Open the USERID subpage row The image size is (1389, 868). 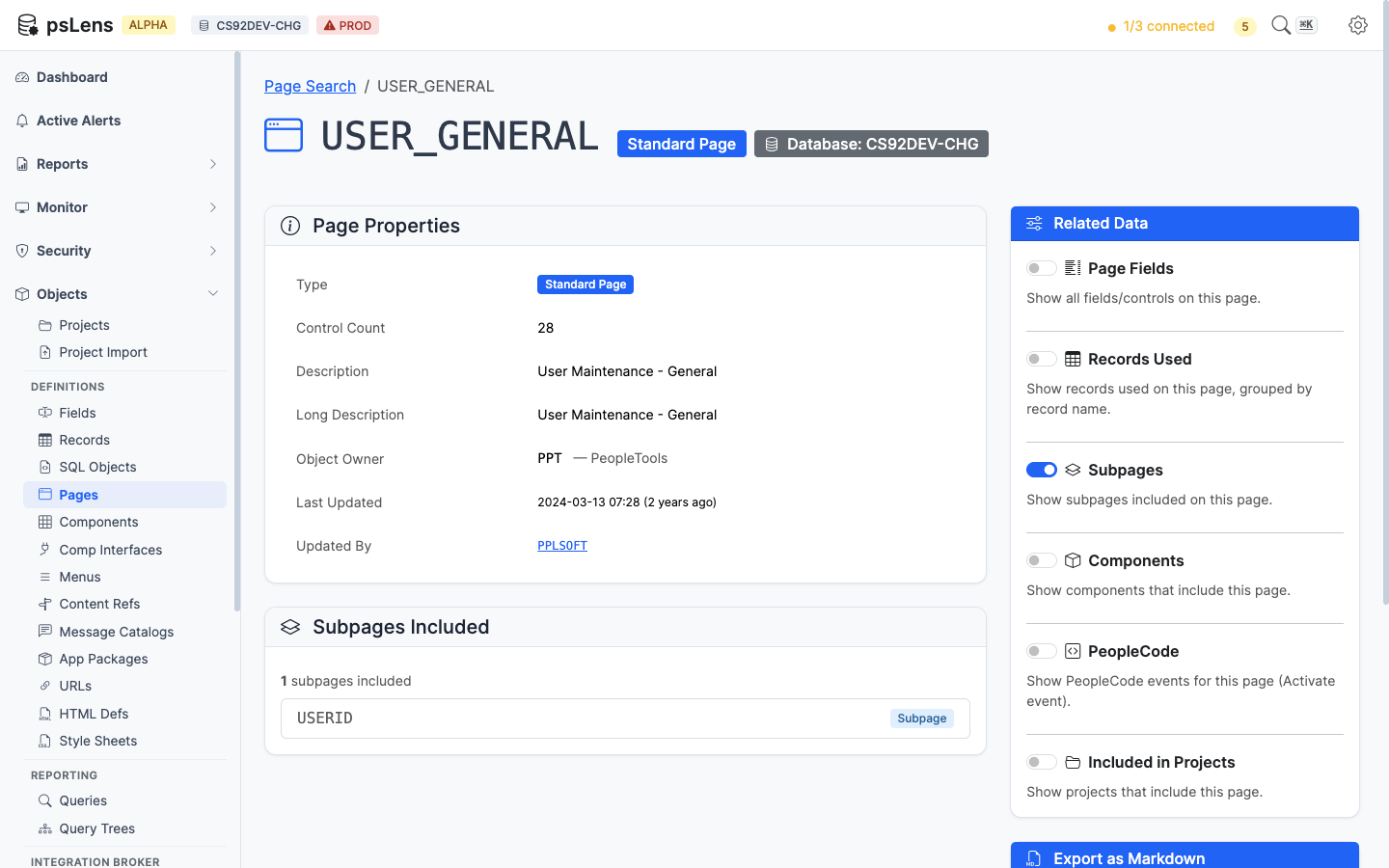coord(625,719)
